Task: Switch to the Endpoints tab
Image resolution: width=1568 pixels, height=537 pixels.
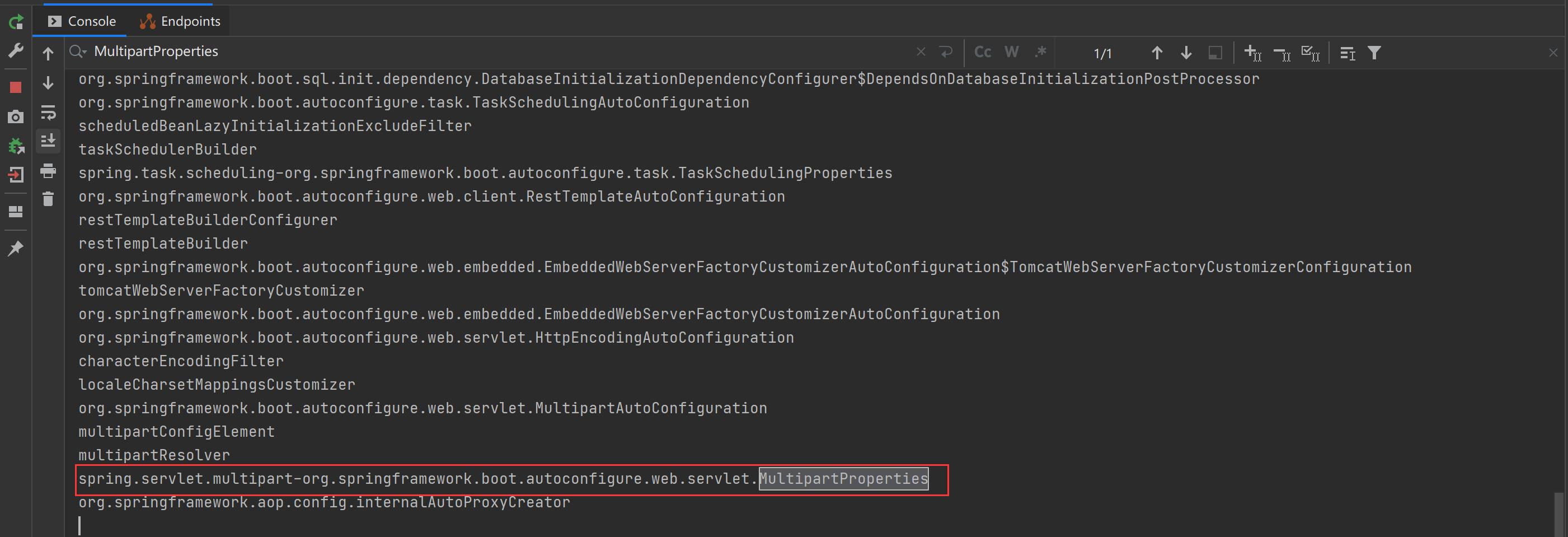Action: pyautogui.click(x=180, y=21)
